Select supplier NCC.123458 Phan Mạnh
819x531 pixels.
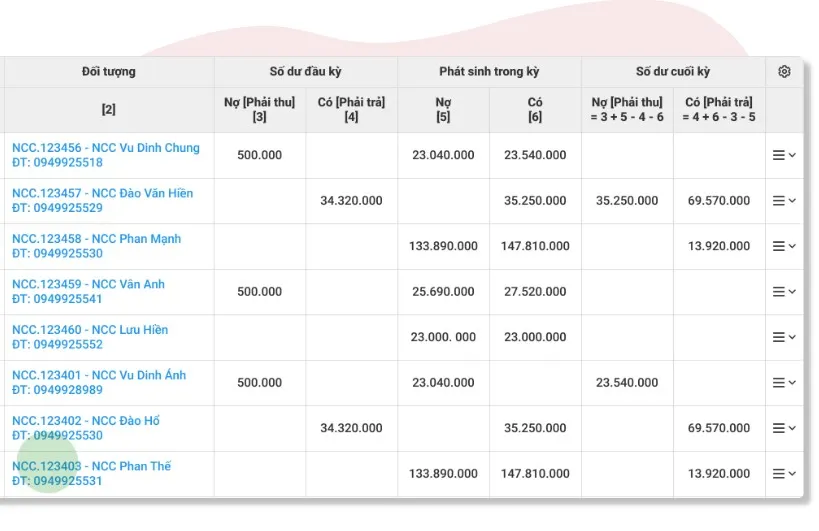[x=96, y=239]
